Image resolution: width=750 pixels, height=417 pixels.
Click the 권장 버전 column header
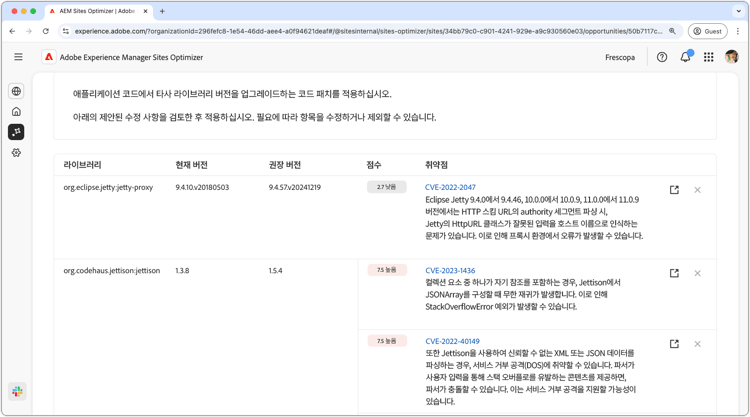pyautogui.click(x=285, y=165)
